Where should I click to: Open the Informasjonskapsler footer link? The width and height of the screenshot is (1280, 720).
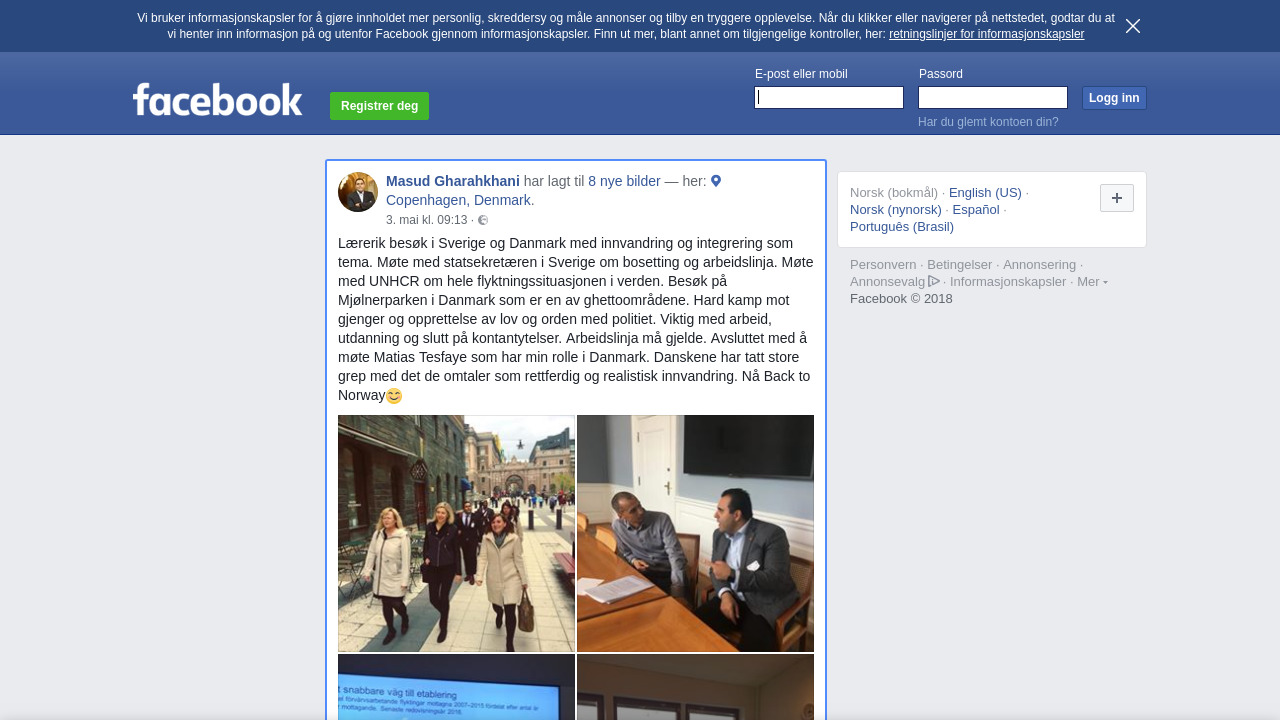tap(1008, 282)
